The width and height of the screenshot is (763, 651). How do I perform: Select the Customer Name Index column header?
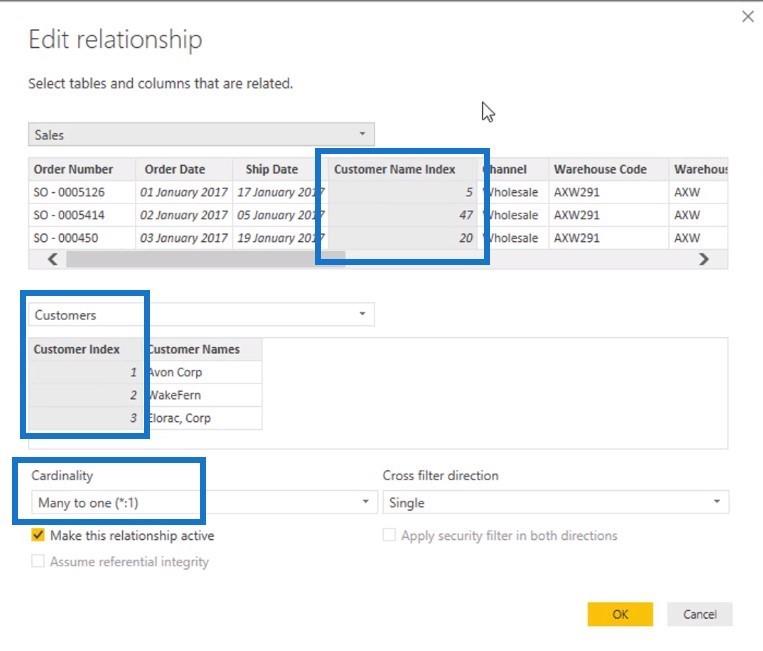[x=402, y=169]
